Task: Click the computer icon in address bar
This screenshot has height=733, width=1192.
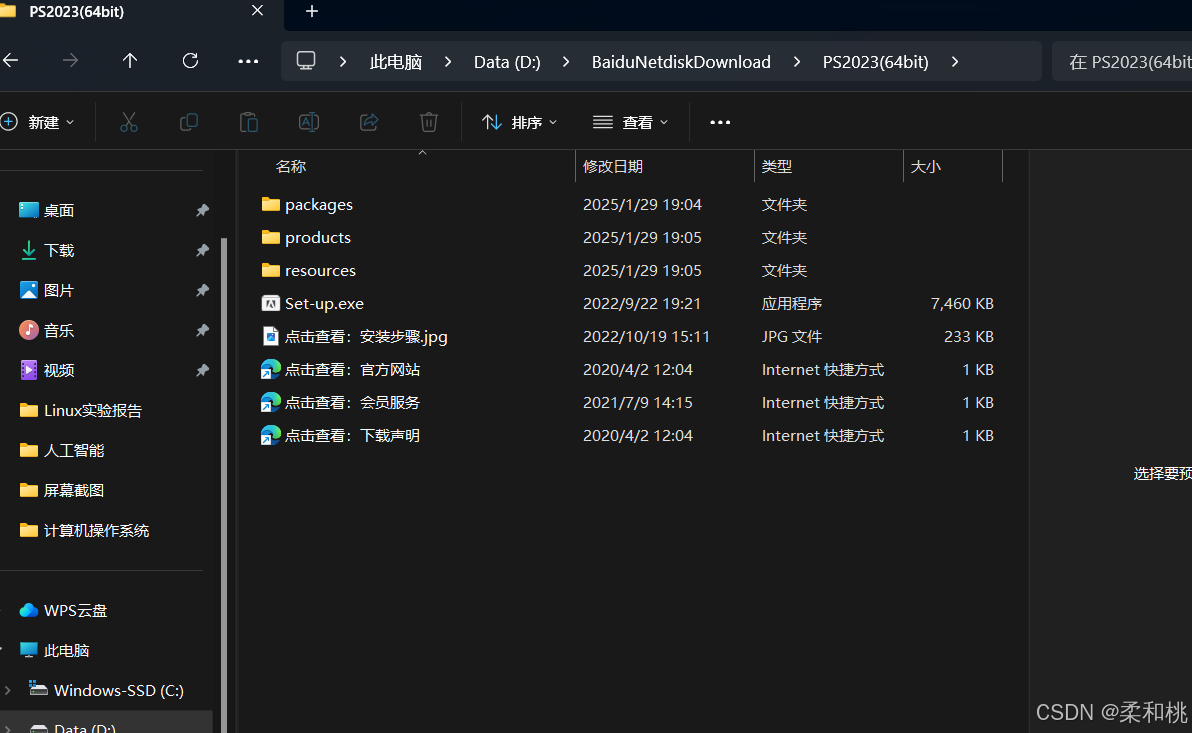Action: 306,61
